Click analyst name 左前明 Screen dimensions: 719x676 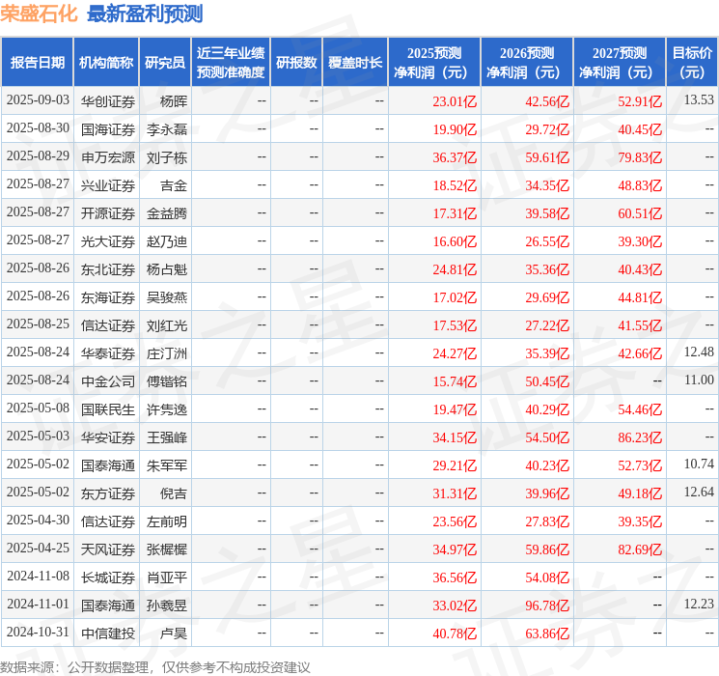coord(167,521)
